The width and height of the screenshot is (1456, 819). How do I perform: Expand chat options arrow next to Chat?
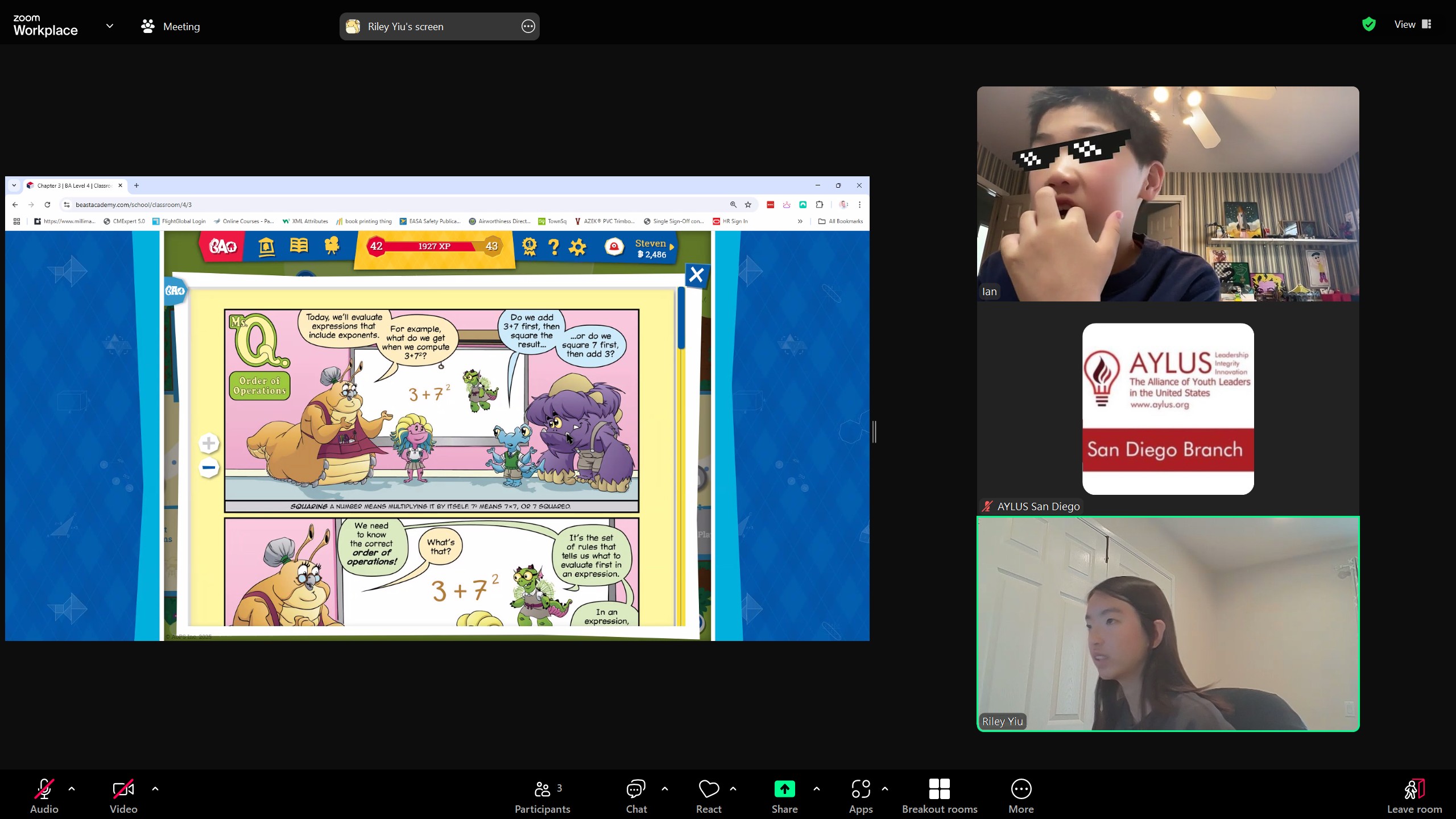665,789
